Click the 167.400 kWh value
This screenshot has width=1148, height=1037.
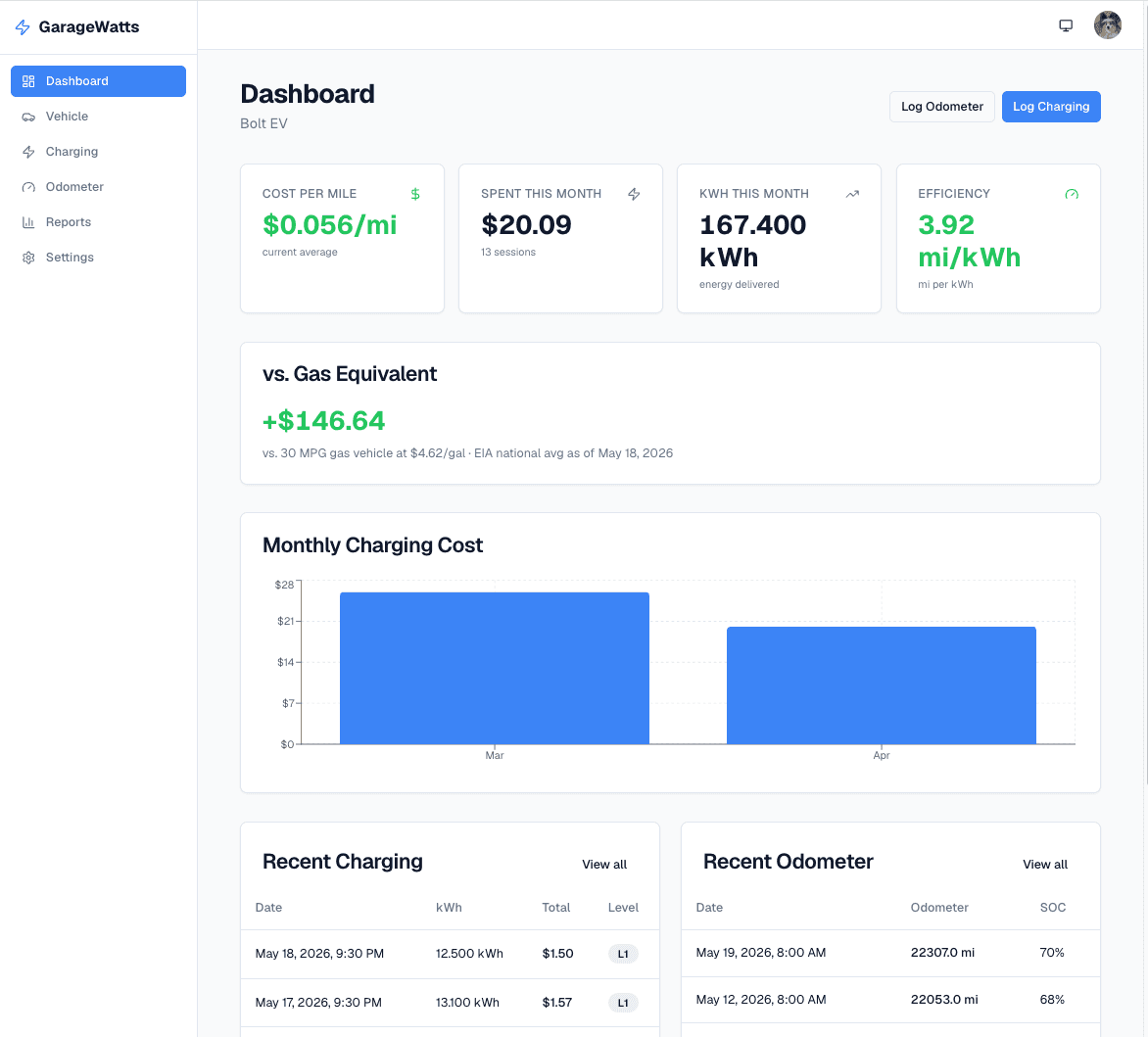tap(752, 241)
